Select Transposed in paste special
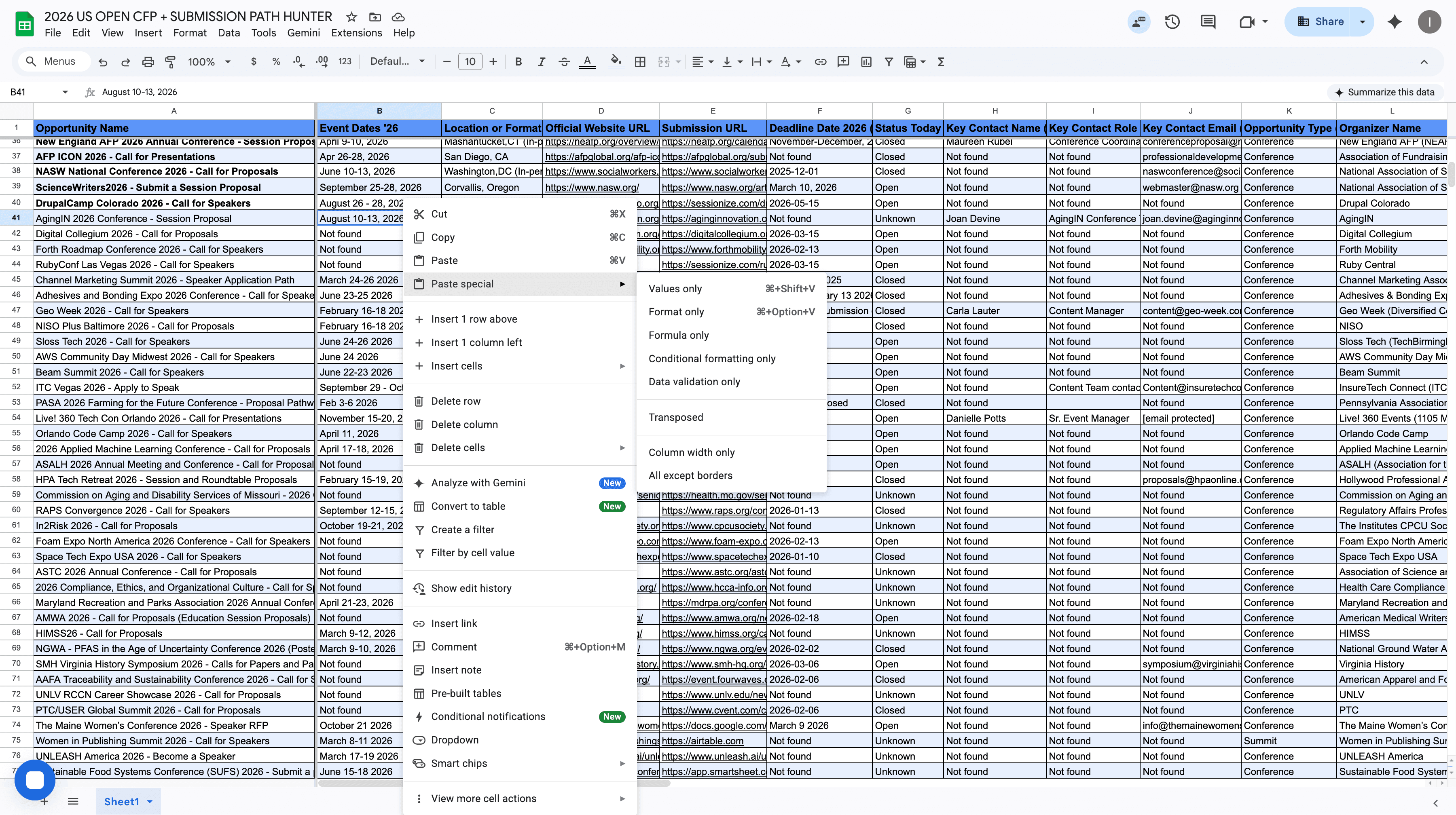Image resolution: width=1456 pixels, height=815 pixels. (x=731, y=417)
